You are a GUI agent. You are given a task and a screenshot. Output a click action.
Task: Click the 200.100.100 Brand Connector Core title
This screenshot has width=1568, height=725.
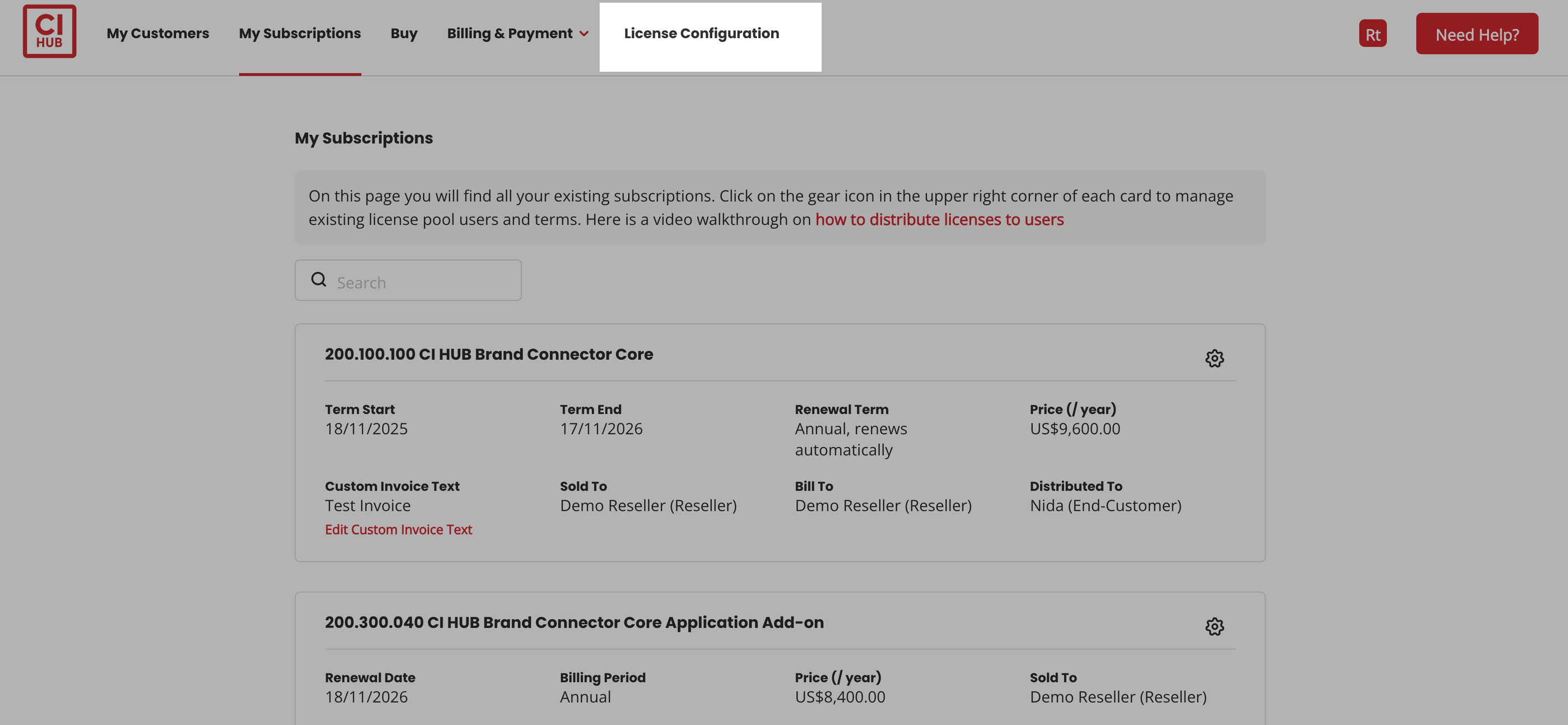(489, 354)
